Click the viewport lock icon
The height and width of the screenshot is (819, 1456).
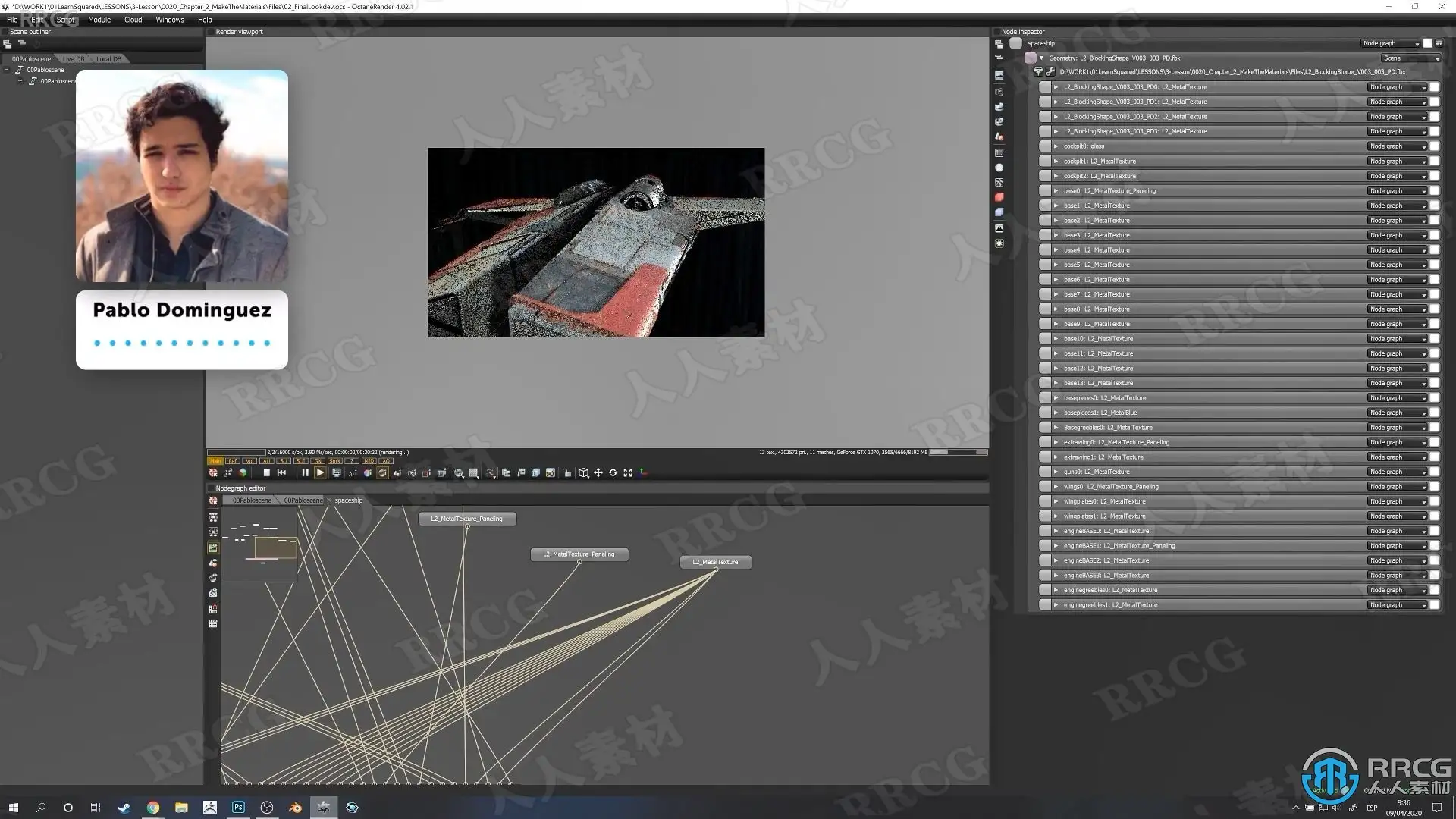click(567, 472)
